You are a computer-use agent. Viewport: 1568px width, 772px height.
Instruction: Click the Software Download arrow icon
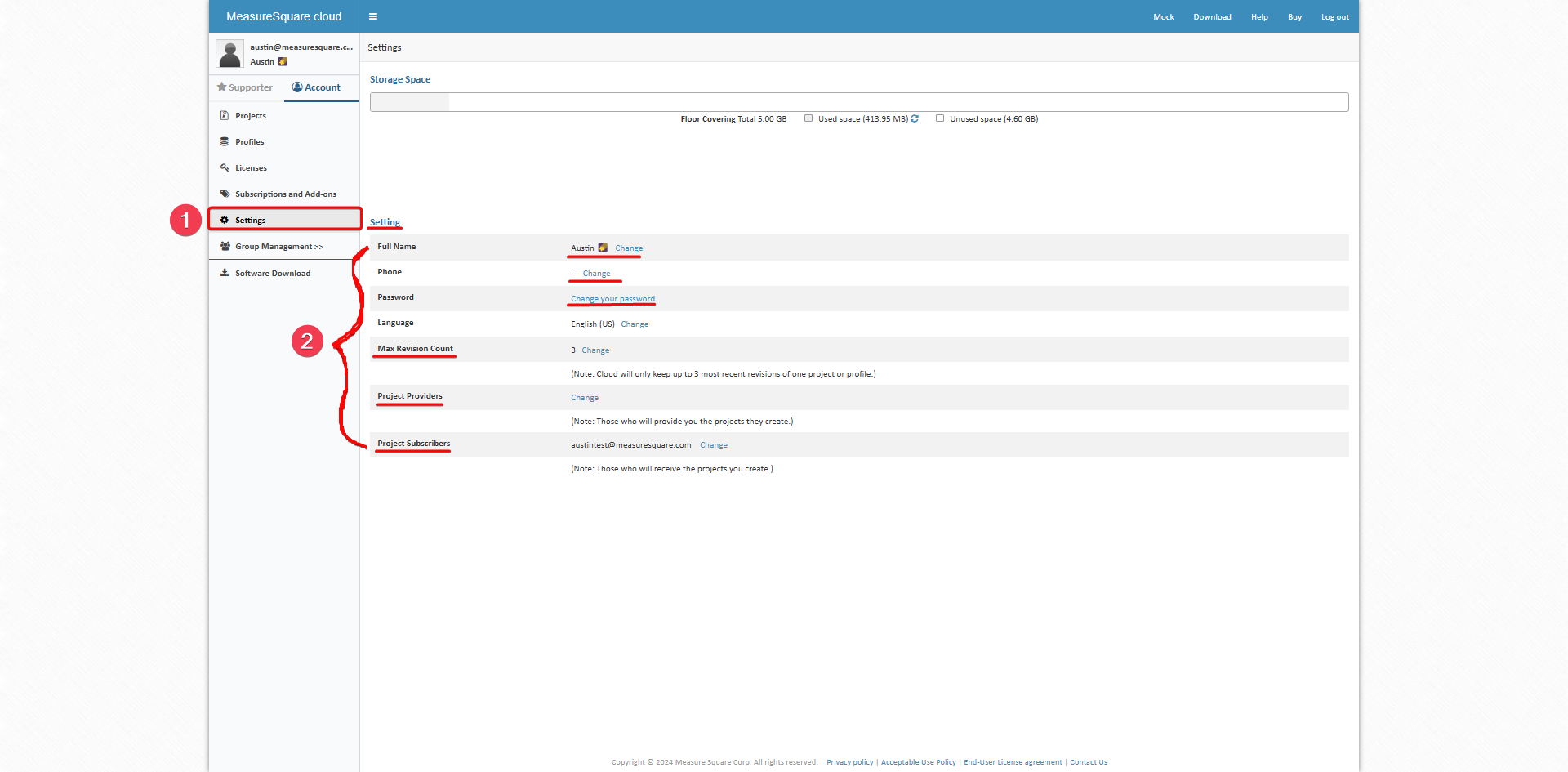225,273
